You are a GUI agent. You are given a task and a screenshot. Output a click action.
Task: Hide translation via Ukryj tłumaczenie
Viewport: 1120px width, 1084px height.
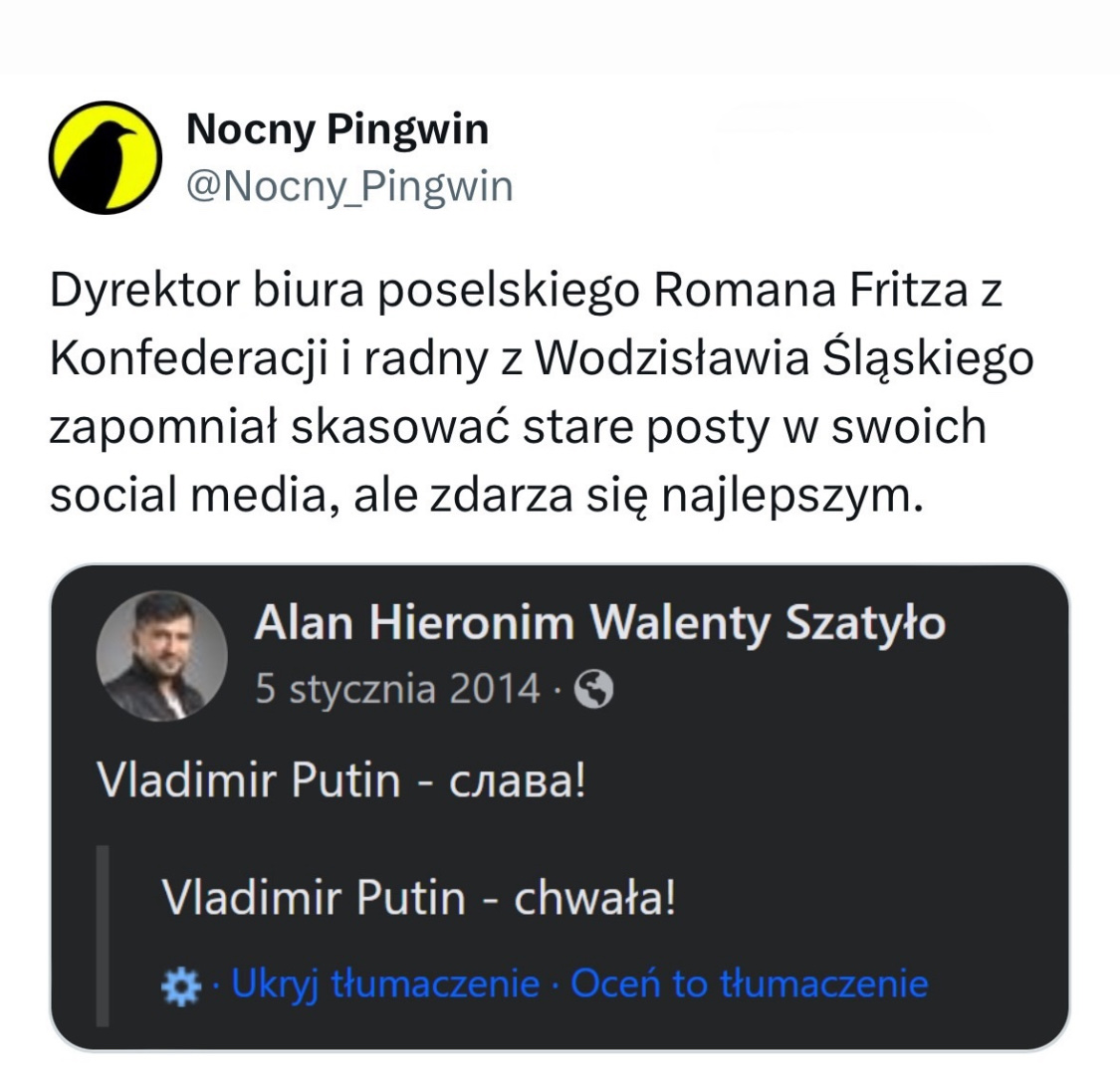click(385, 984)
